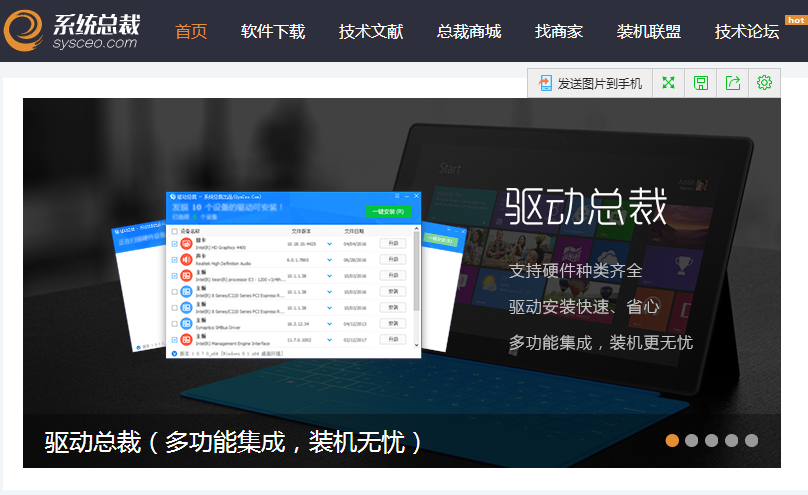Go to the 技术文献 section
The image size is (808, 495).
[371, 31]
